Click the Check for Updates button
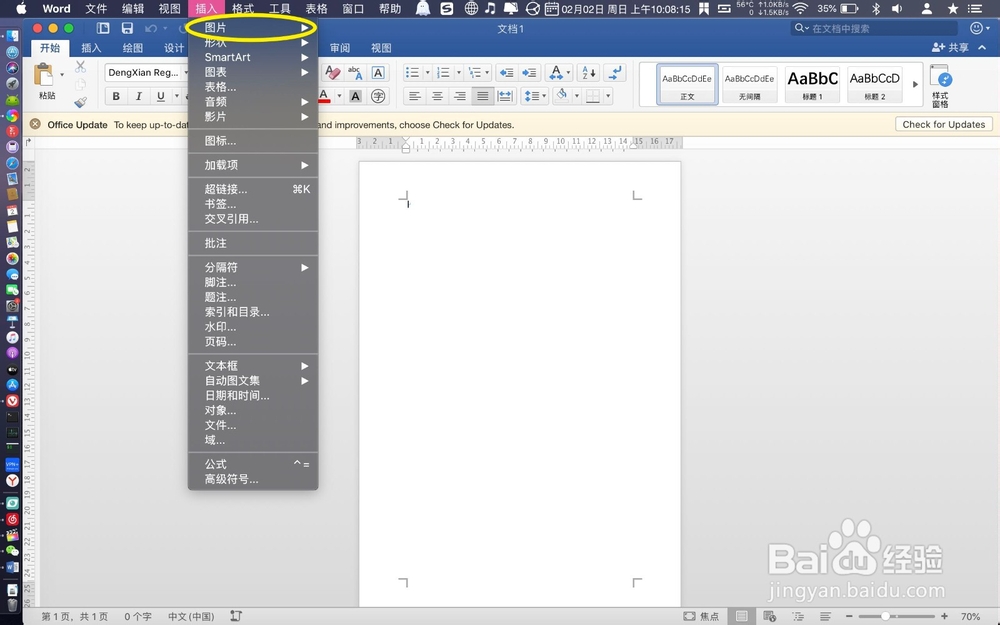This screenshot has width=1000, height=625. point(943,124)
